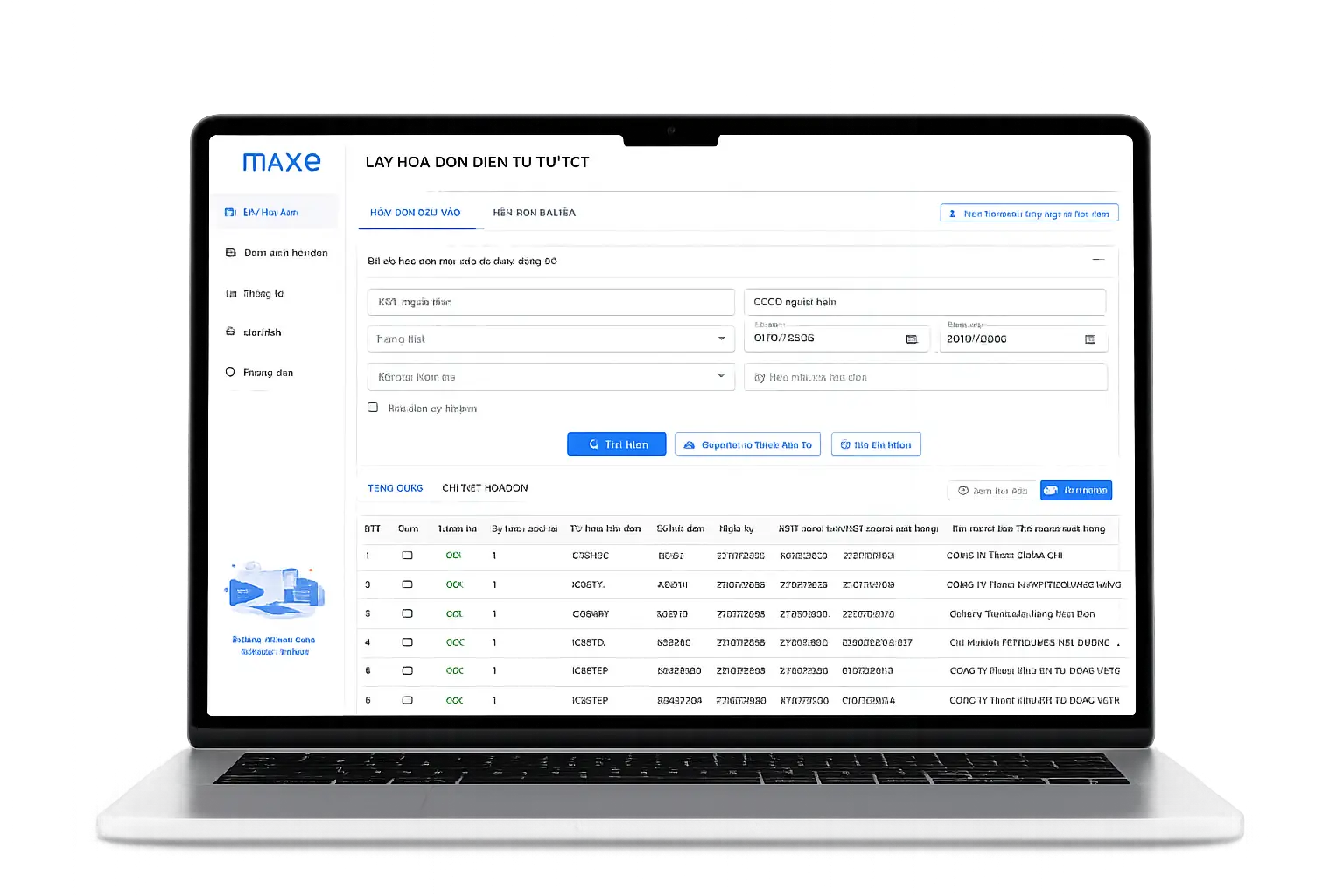Open the calendar icon in the end date field
This screenshot has height=896, width=1344.
[1090, 339]
